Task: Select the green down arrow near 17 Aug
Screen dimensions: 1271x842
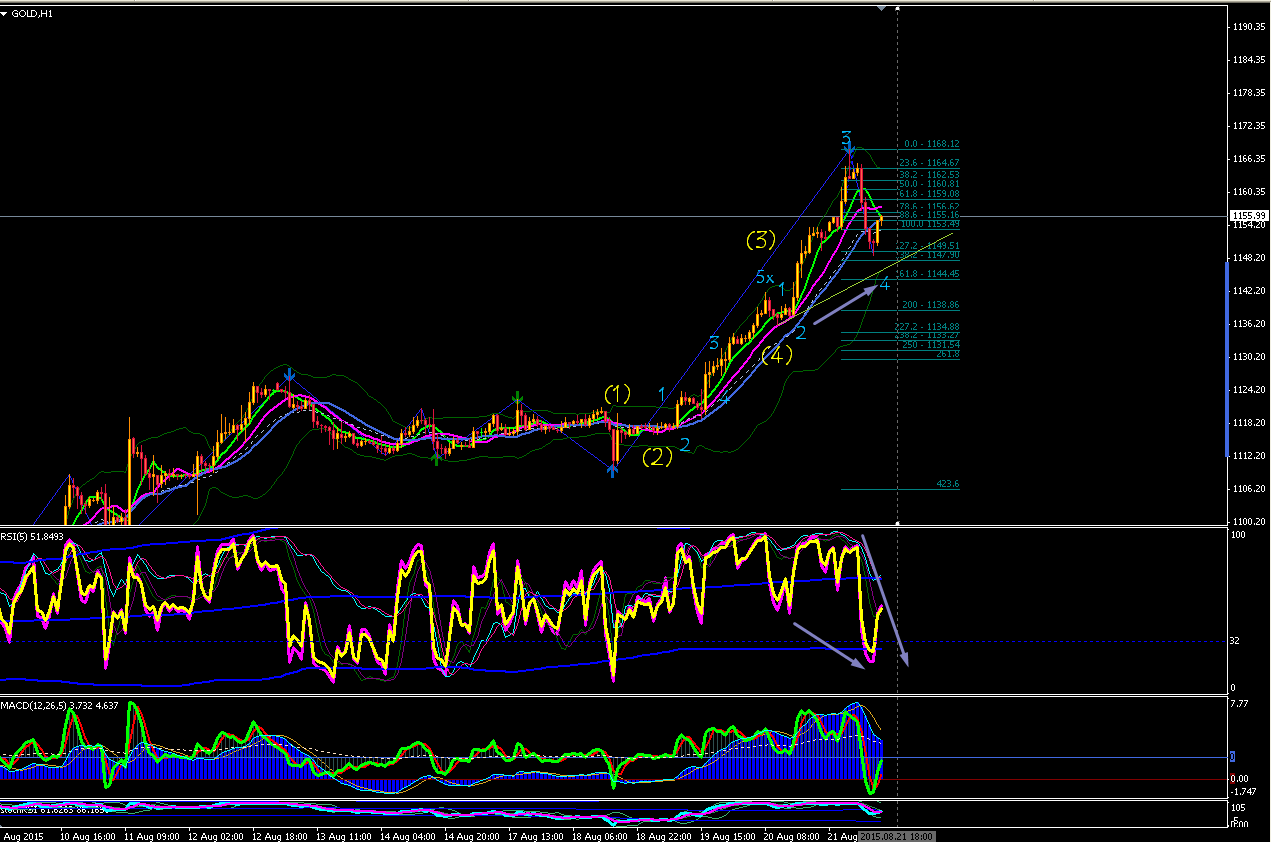Action: pyautogui.click(x=517, y=399)
